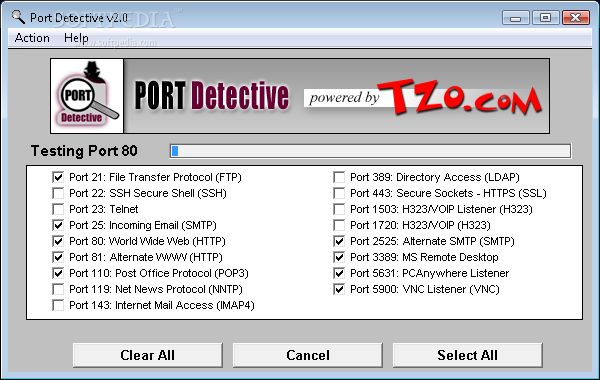This screenshot has height=380, width=600.
Task: Enable Port 22 SSH Secure Shell checkbox
Action: click(58, 193)
